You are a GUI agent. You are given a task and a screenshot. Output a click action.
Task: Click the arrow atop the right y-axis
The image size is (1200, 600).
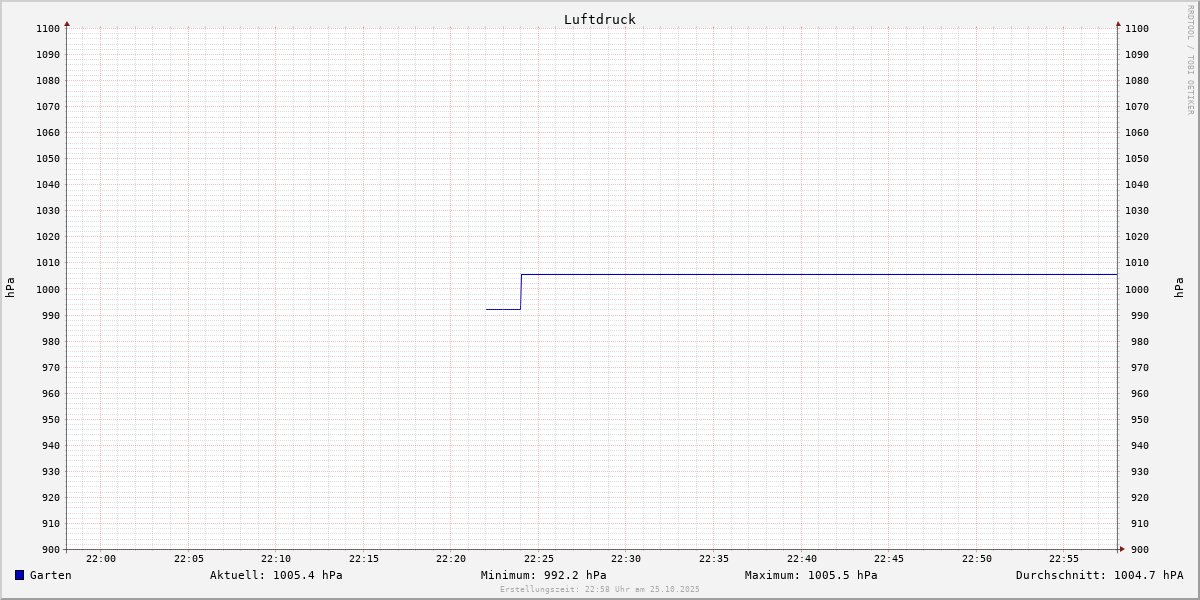pos(1118,23)
